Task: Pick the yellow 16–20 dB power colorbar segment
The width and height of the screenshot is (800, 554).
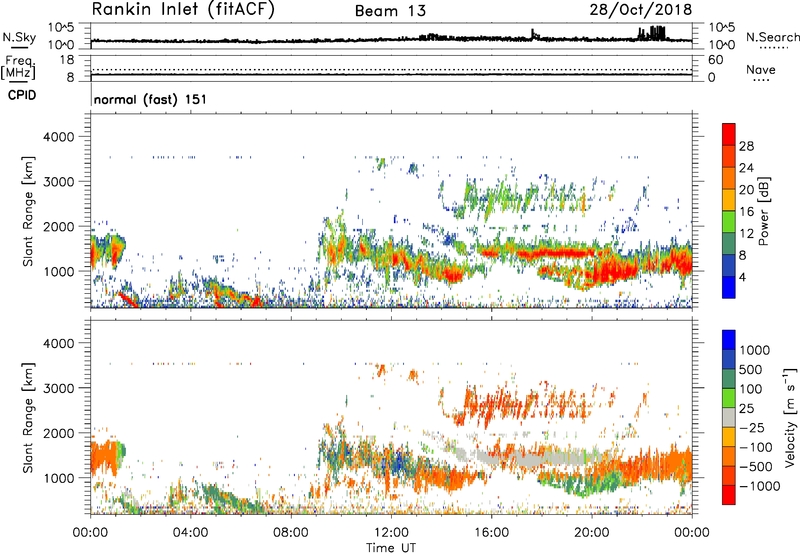Action: point(729,200)
